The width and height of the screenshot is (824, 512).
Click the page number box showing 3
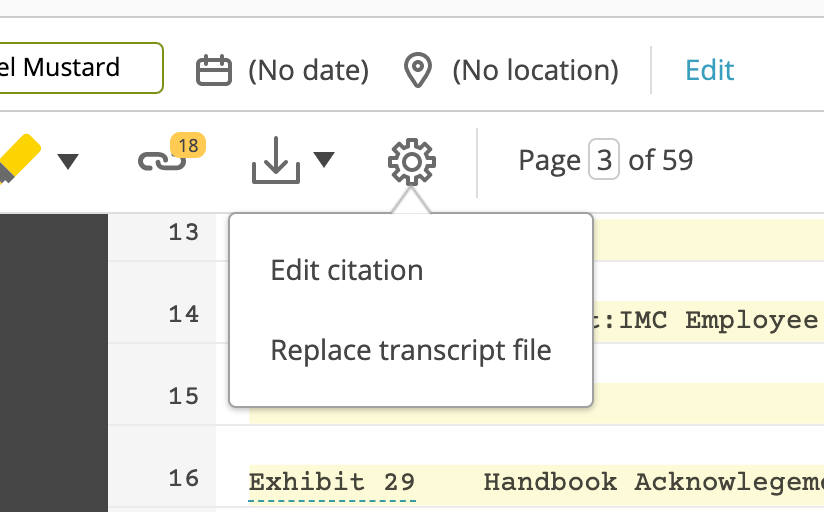tap(604, 160)
